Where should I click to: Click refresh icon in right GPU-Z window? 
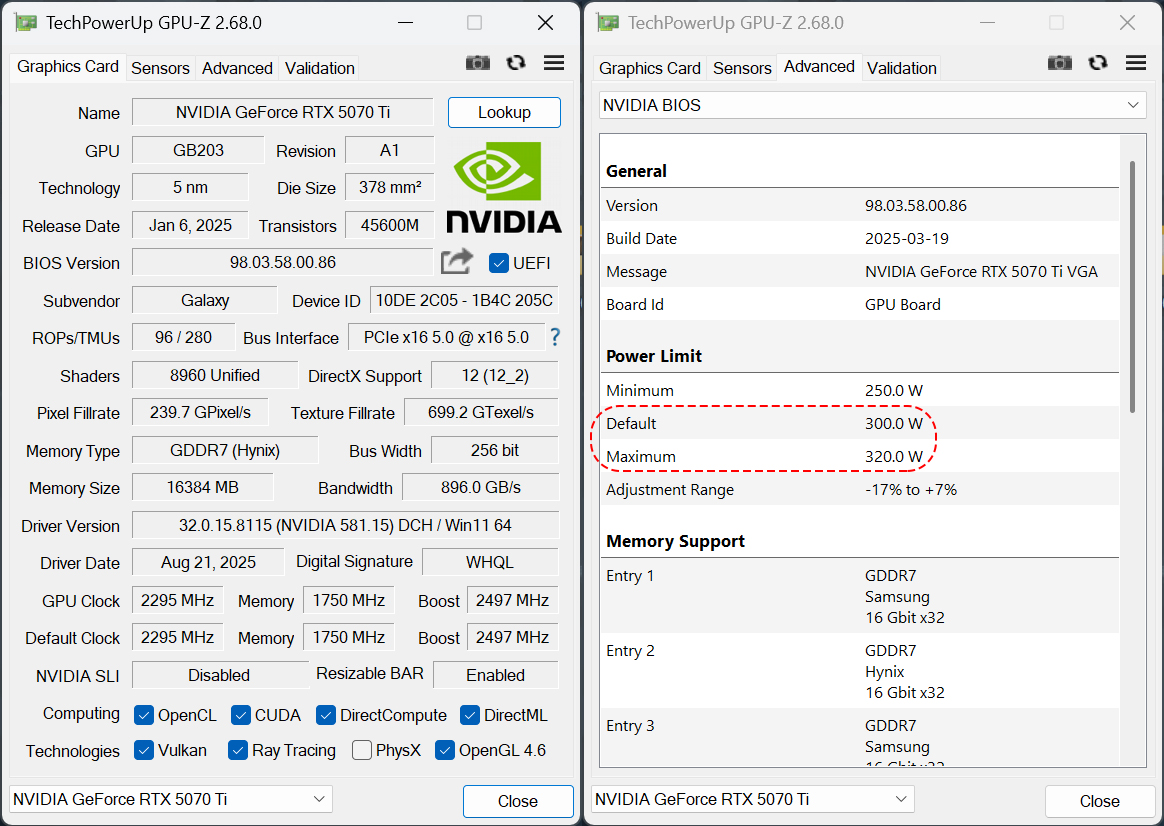tap(1098, 63)
